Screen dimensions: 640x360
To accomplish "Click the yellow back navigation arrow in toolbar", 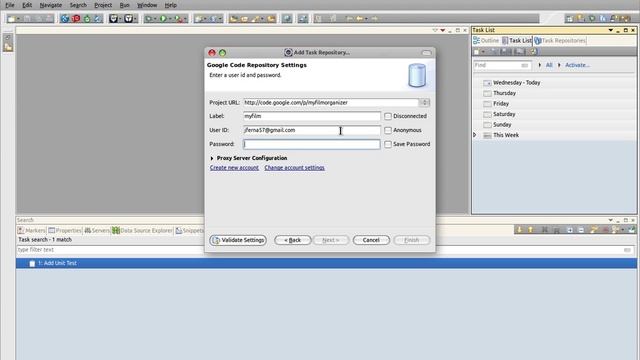I will (x=360, y=18).
